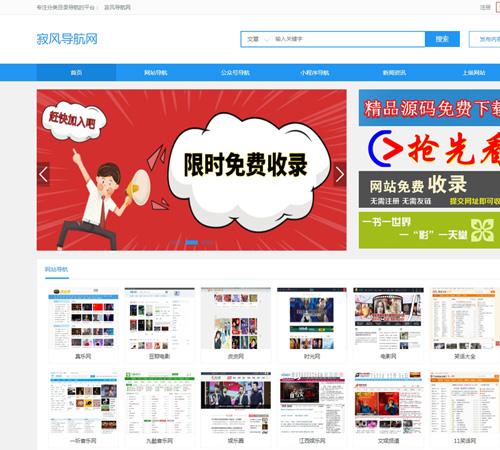Open the 九酷音乐网 site thumbnail
500x450 pixels.
point(159,403)
